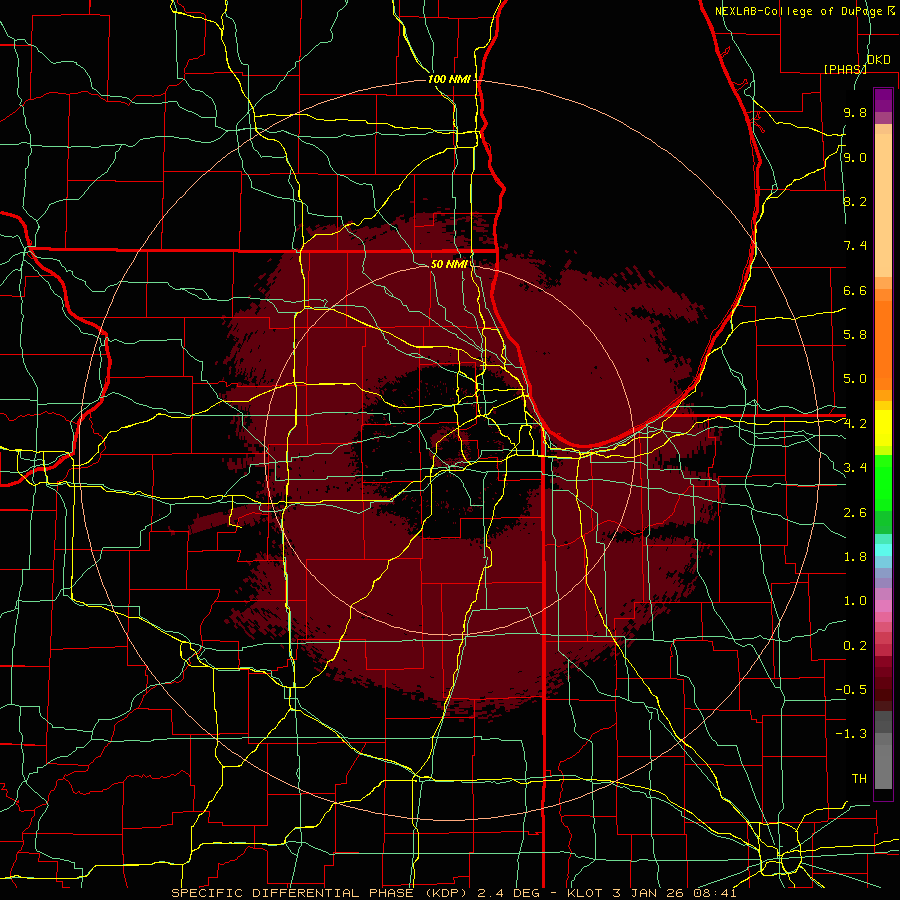Select the 9.8 scale value
This screenshot has width=900, height=900.
(x=855, y=113)
